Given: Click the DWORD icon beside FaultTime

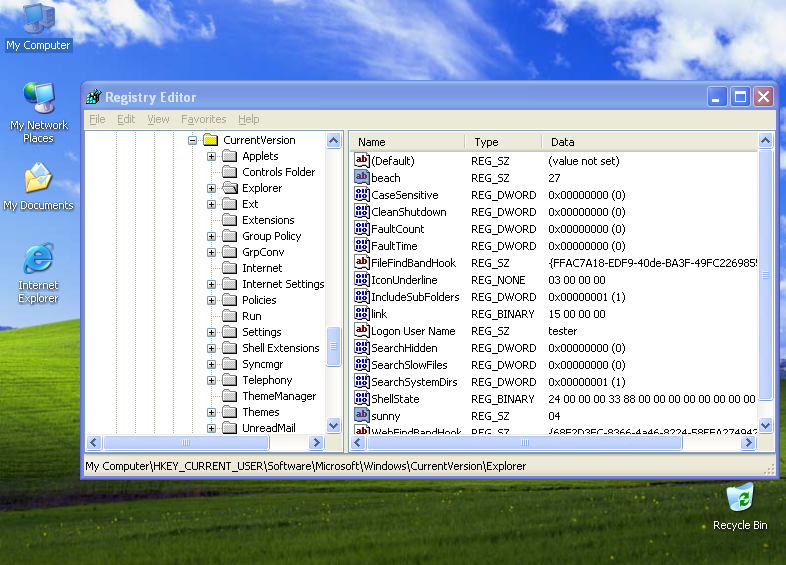Looking at the screenshot, I should click(x=361, y=246).
